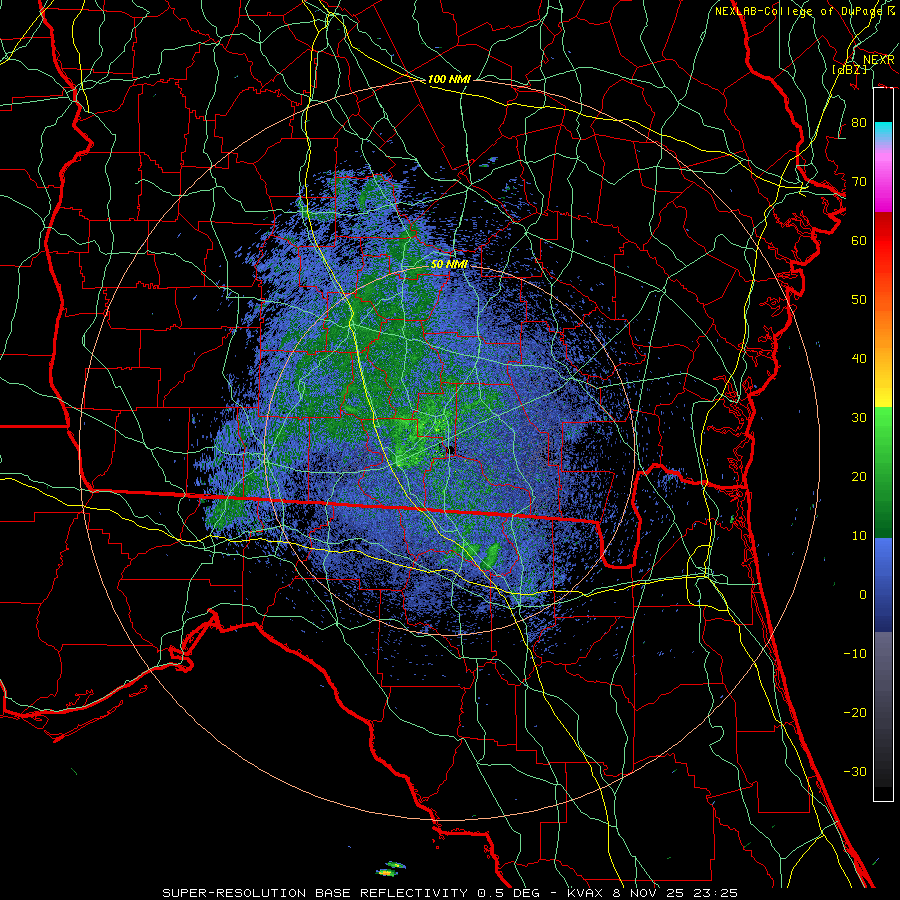Viewport: 900px width, 900px height.
Task: Click the 0 value on the dBZ scale
Action: (863, 595)
